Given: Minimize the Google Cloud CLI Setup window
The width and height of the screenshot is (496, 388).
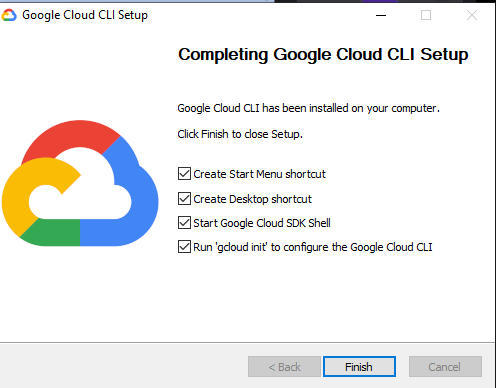Looking at the screenshot, I should pos(381,15).
